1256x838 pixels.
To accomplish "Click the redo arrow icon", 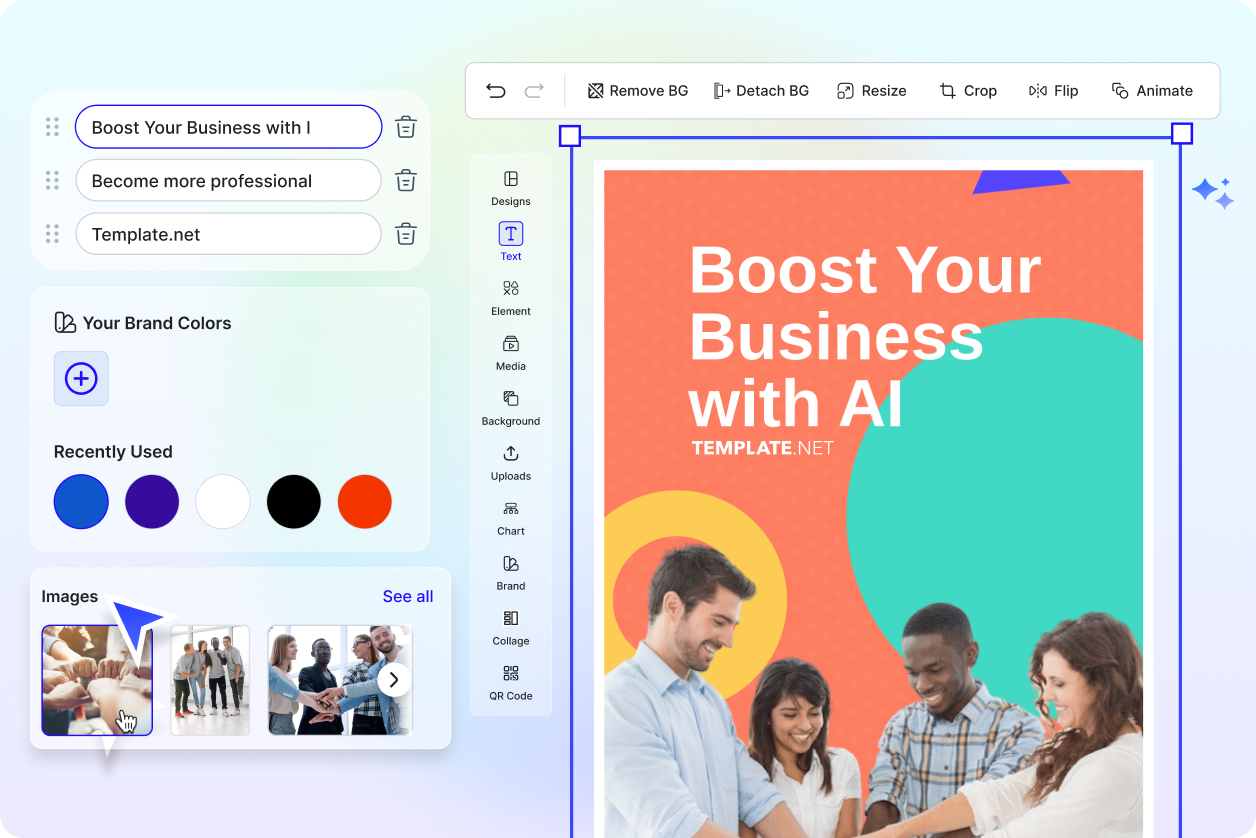I will tap(534, 91).
